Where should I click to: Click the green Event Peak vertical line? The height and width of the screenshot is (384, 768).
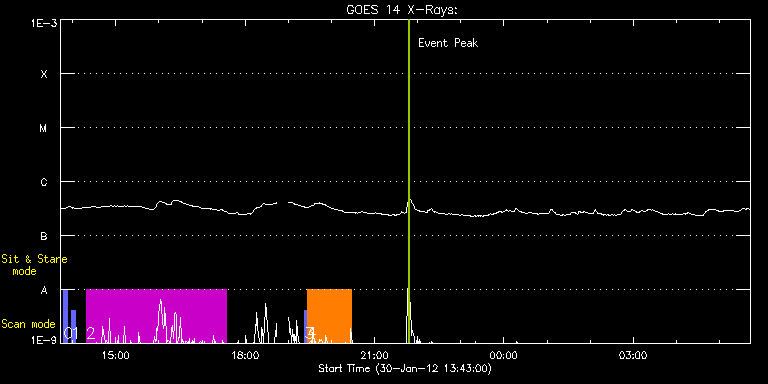coord(408,181)
